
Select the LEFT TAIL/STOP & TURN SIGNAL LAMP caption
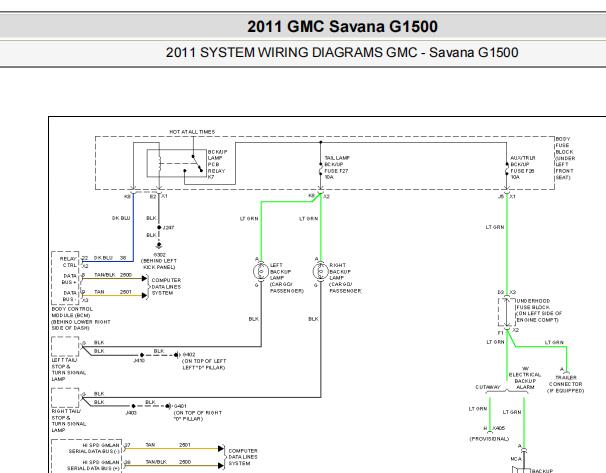[x=69, y=369]
